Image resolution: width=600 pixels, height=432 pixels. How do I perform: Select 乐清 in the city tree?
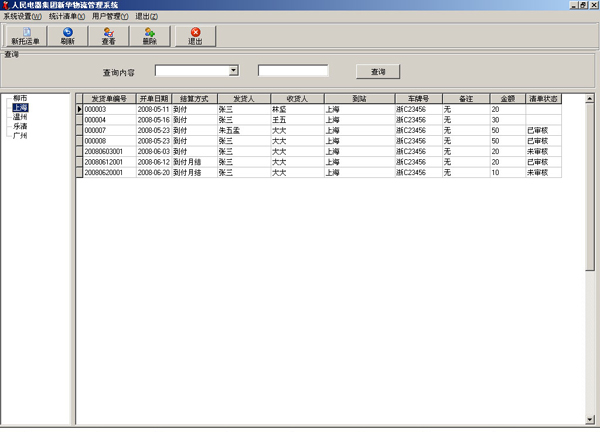20,126
